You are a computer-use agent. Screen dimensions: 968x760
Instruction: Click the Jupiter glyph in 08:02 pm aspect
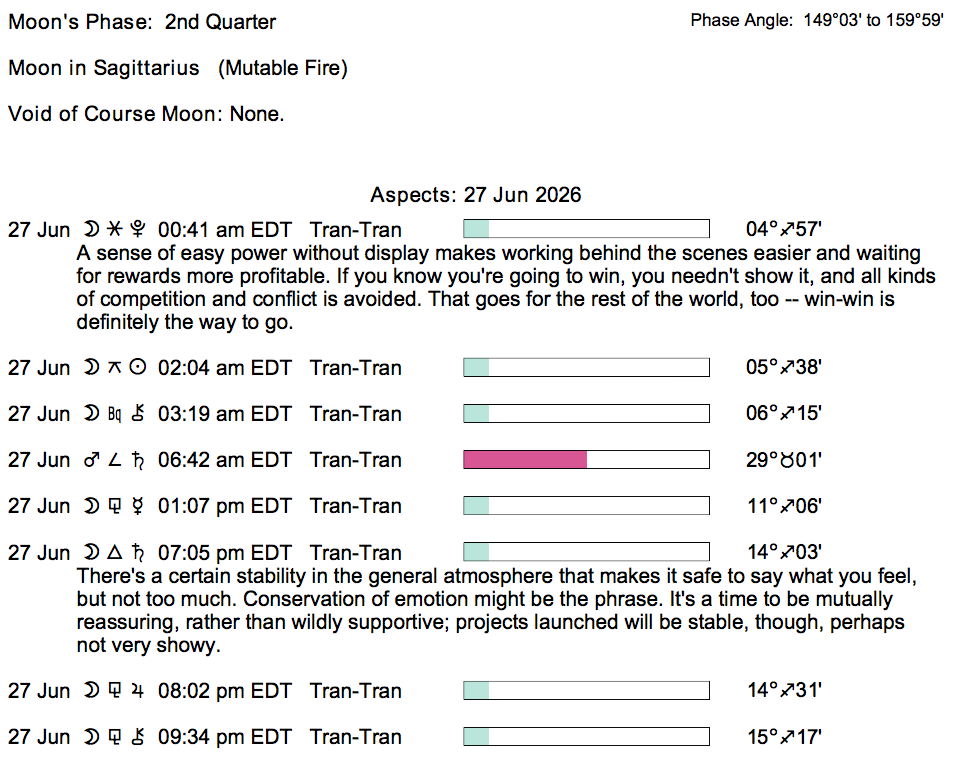(x=138, y=690)
